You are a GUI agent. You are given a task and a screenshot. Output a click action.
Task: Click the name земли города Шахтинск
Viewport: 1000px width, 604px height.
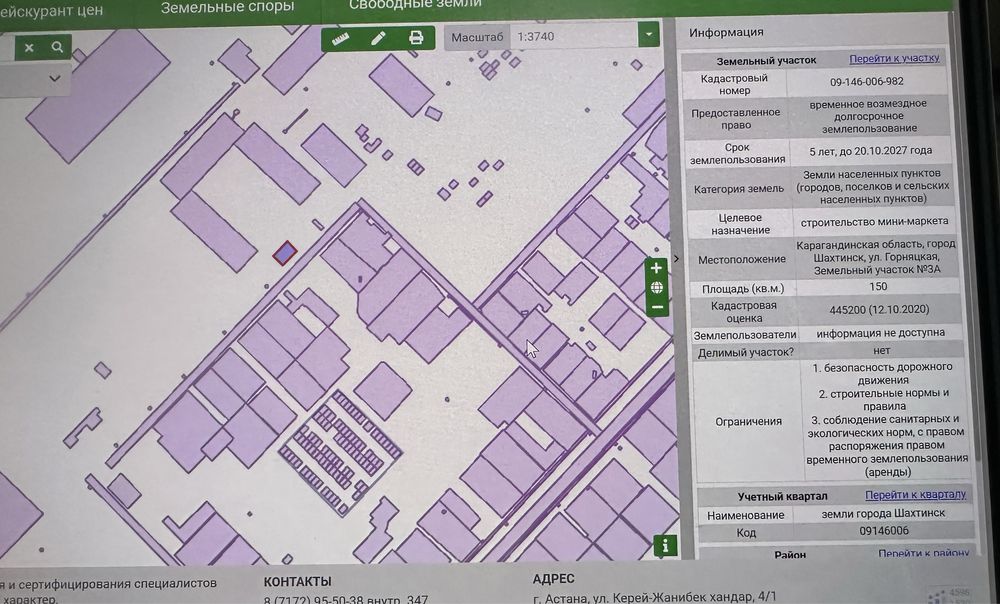click(x=883, y=513)
